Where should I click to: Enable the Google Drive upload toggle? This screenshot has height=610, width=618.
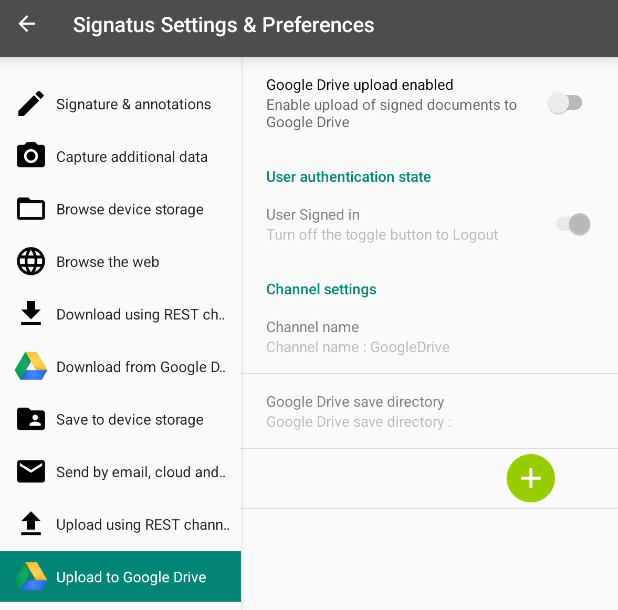pyautogui.click(x=566, y=103)
